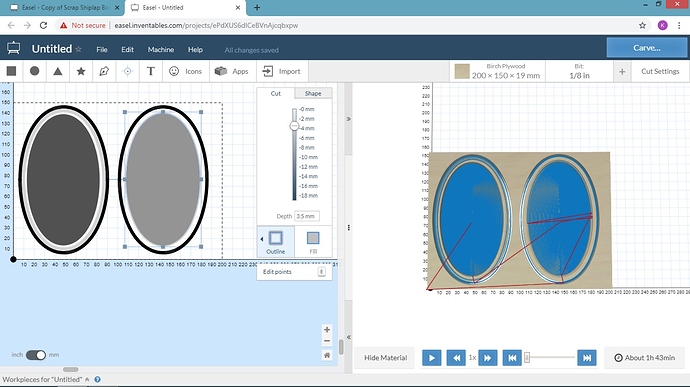Select the light gray right oval
The height and width of the screenshot is (387, 690).
tap(163, 180)
